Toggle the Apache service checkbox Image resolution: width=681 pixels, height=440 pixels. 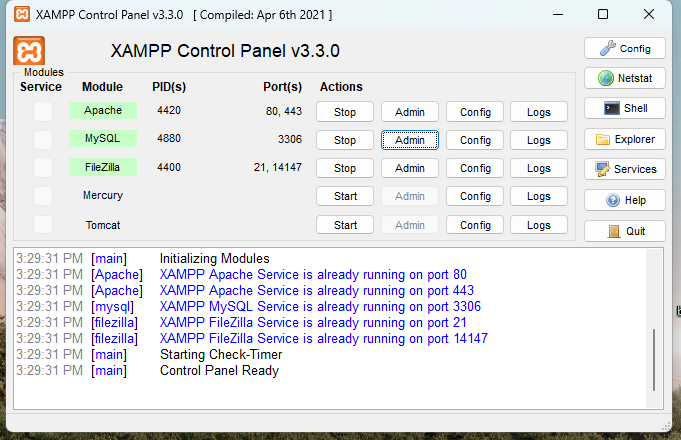pyautogui.click(x=43, y=111)
